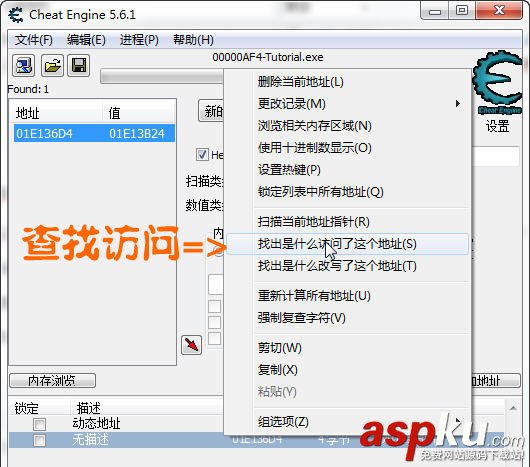Choose 重新计算所有地址(U) entry
Screen dimensions: 530x467
point(347,296)
